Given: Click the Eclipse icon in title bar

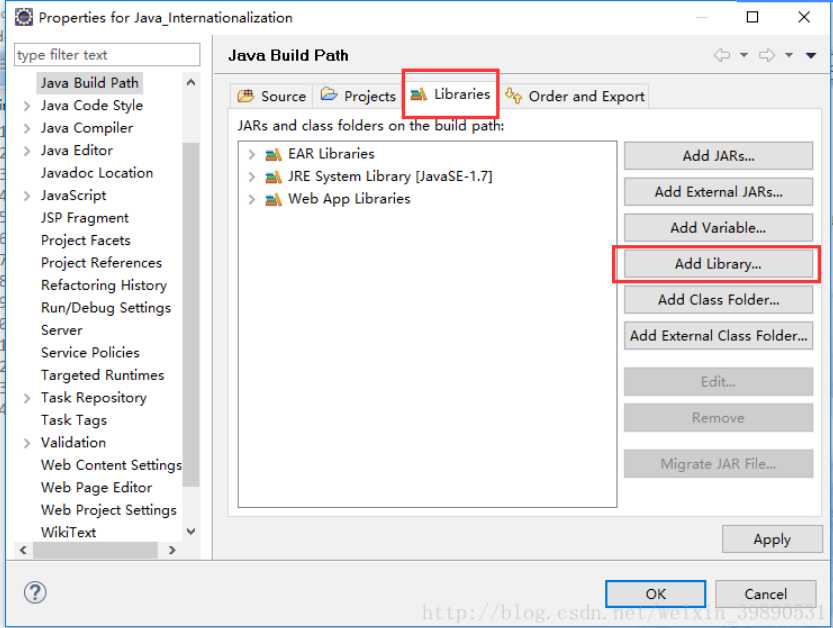Looking at the screenshot, I should click(23, 17).
